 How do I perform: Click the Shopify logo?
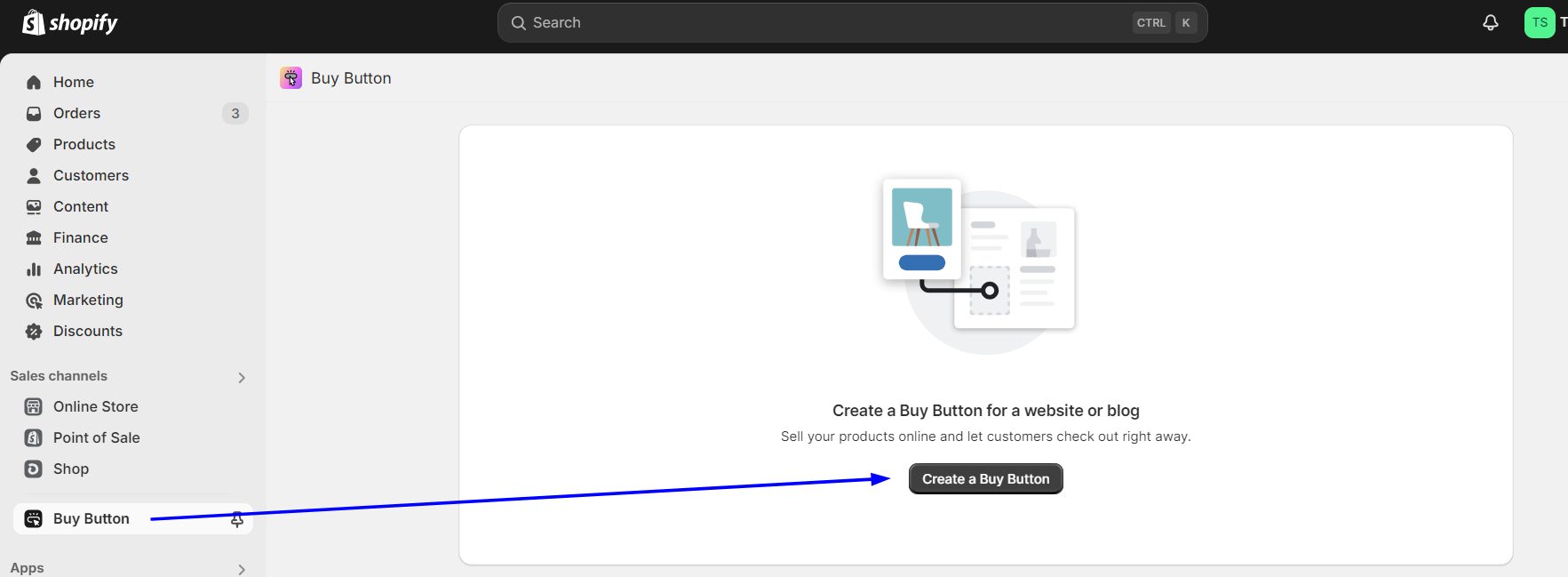coord(69,22)
